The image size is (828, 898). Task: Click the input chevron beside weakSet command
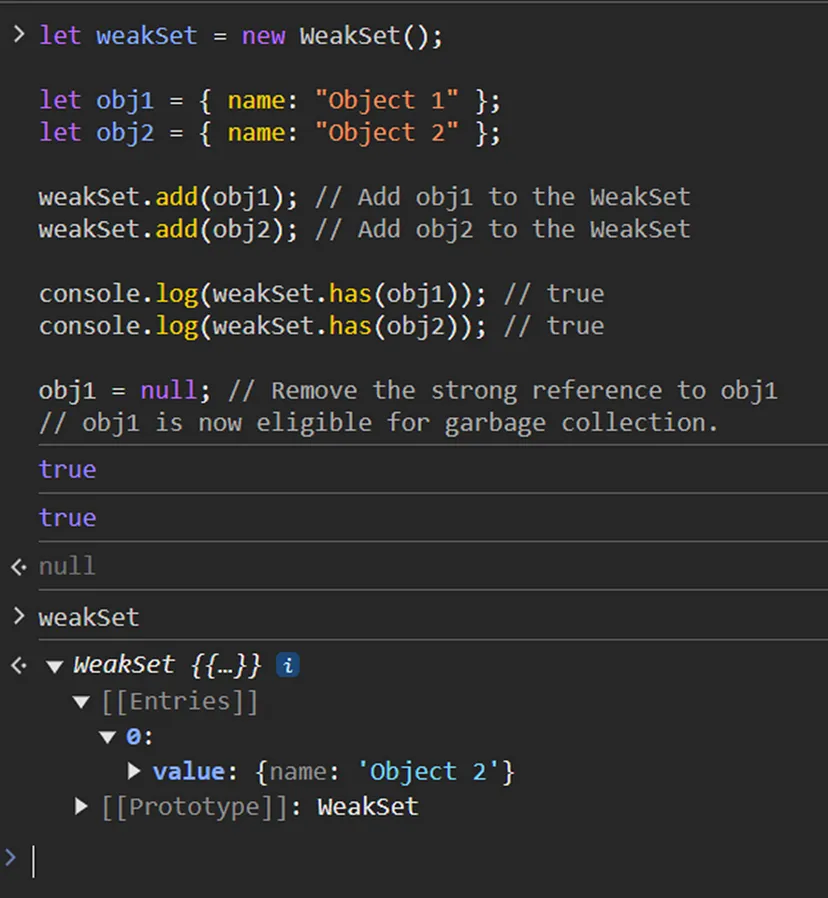(x=18, y=616)
